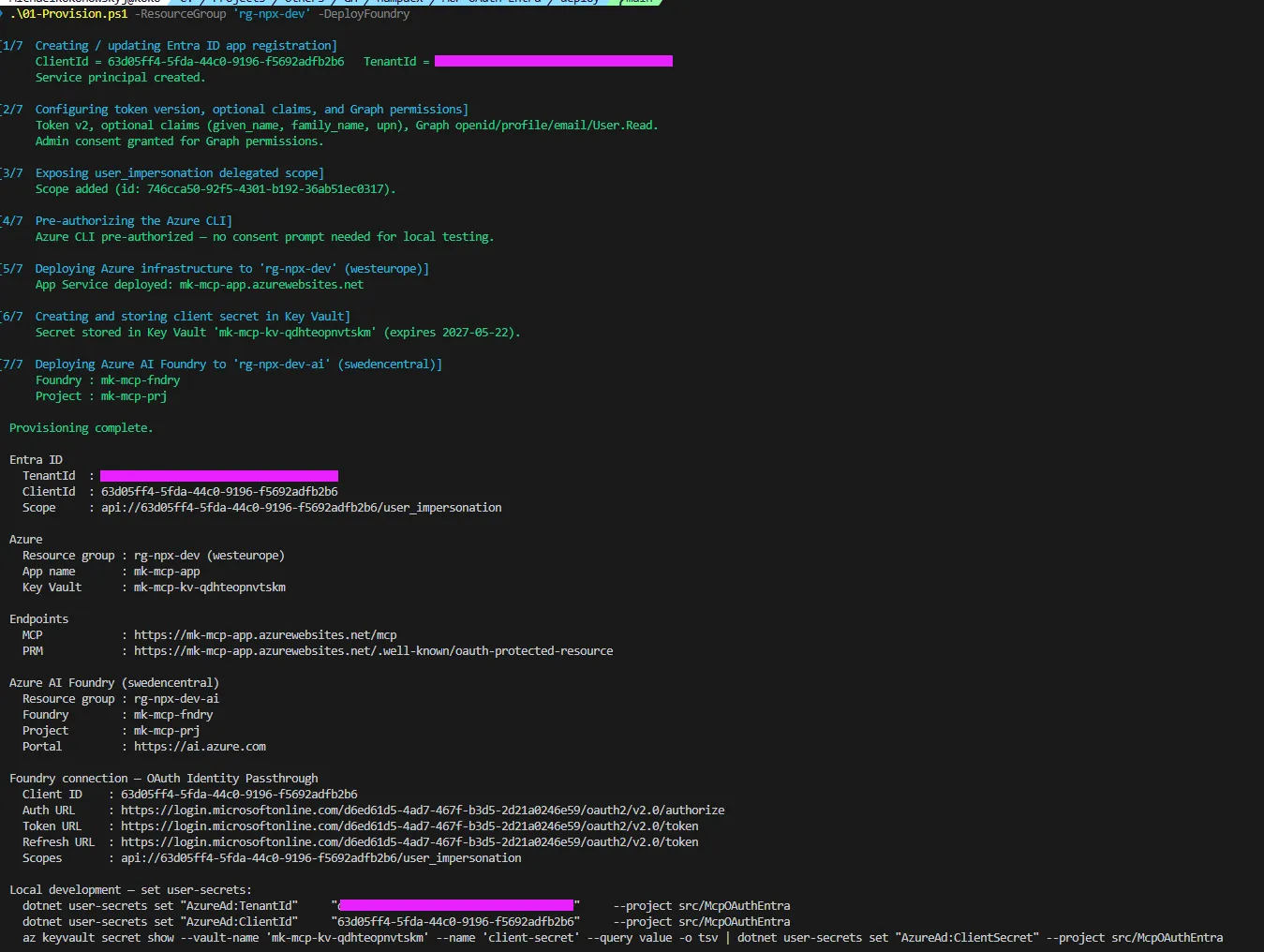
Task: Select step 7/7 'Deploying Azure AI Foundry' heading
Action: click(x=222, y=364)
